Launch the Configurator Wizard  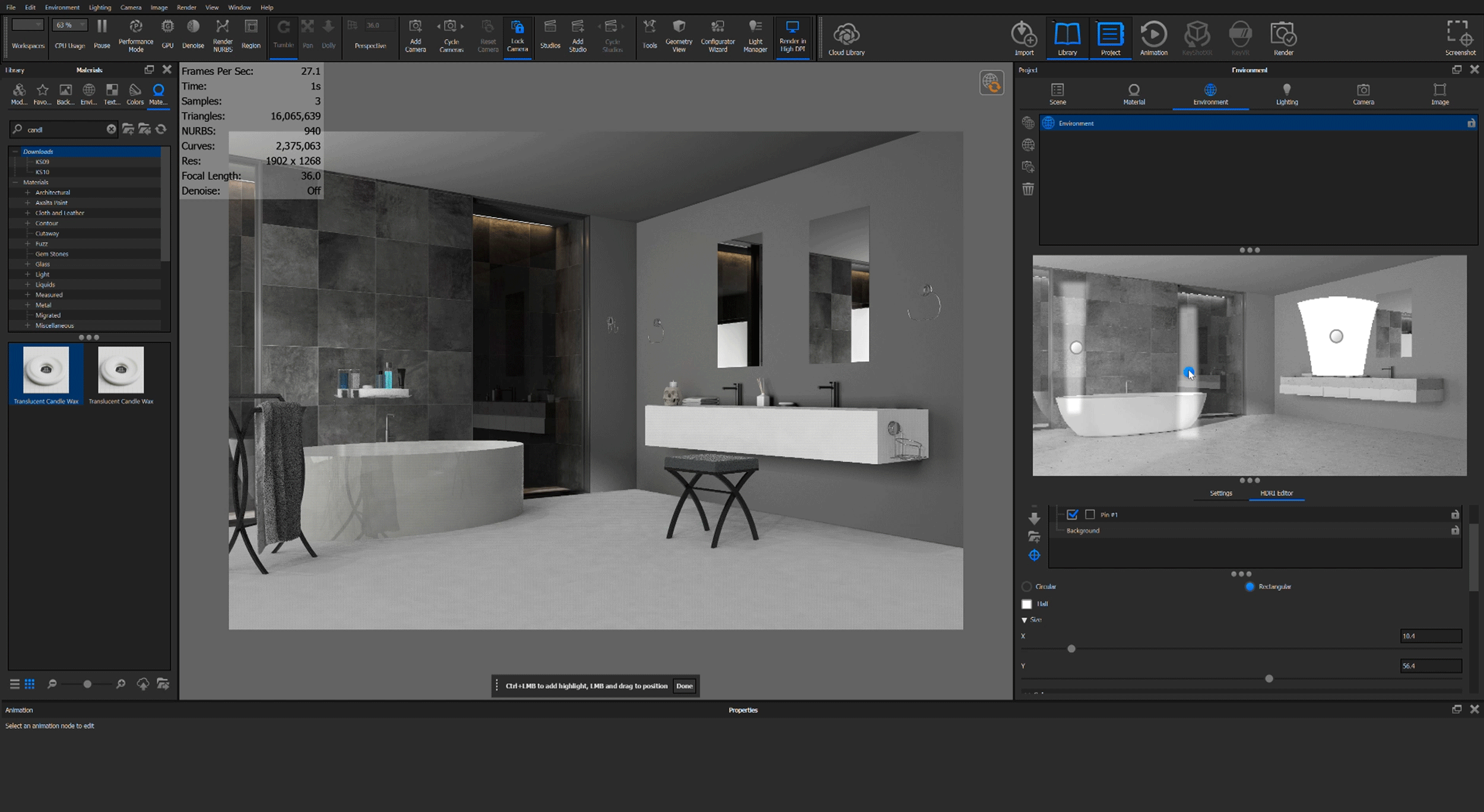tap(718, 37)
